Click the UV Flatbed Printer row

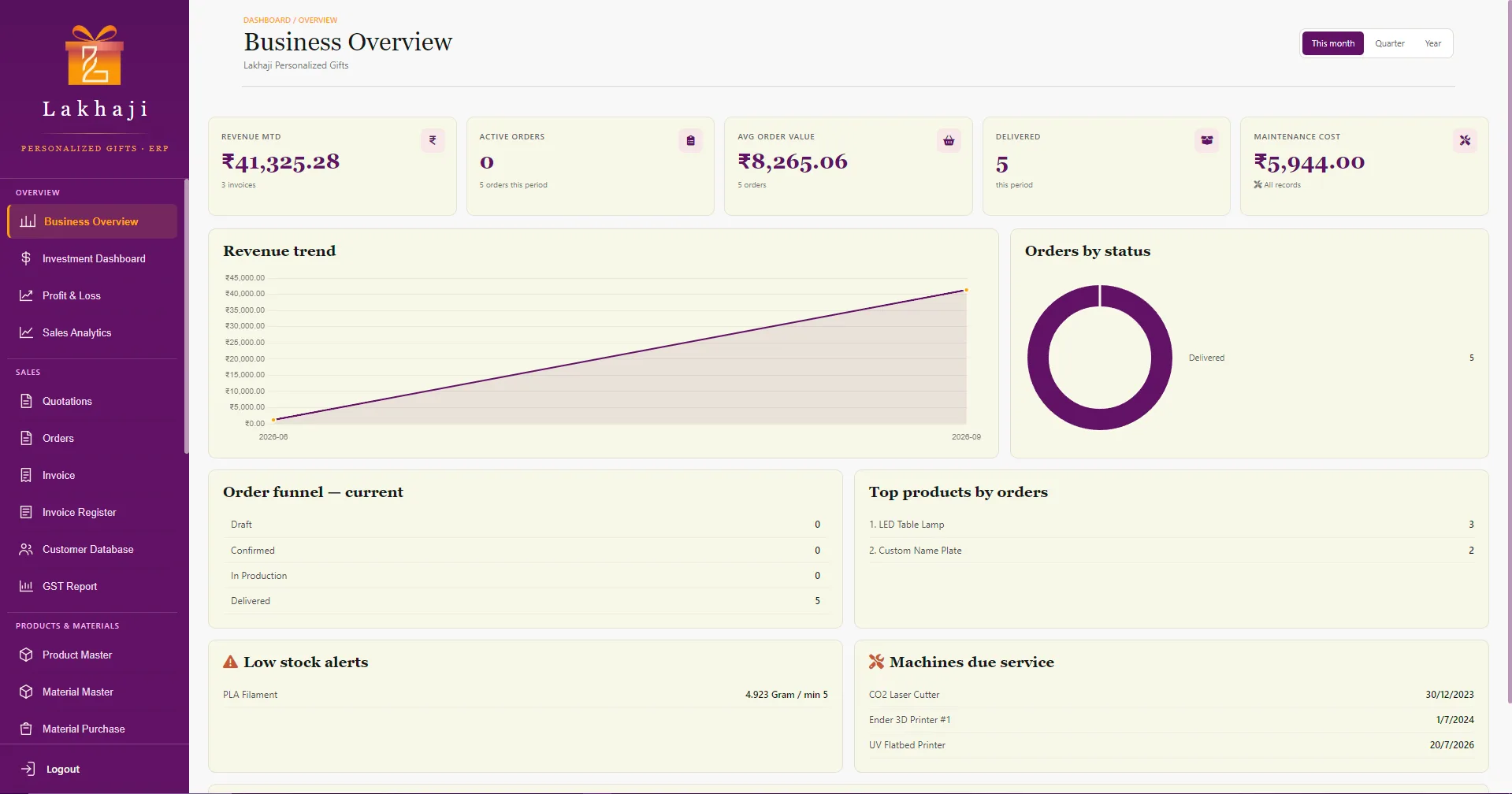pyautogui.click(x=1171, y=745)
